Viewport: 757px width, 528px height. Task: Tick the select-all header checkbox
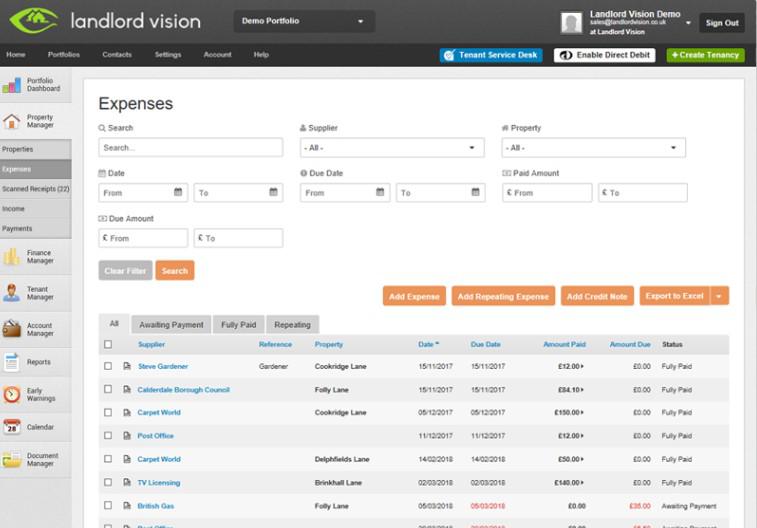tap(108, 344)
